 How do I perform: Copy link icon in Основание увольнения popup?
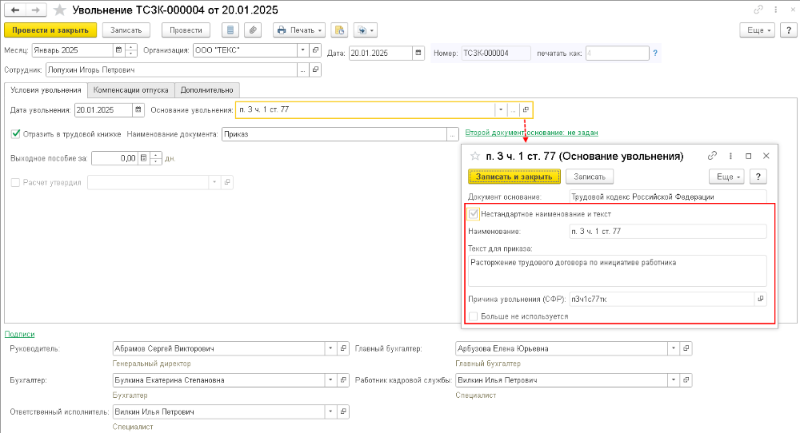712,156
